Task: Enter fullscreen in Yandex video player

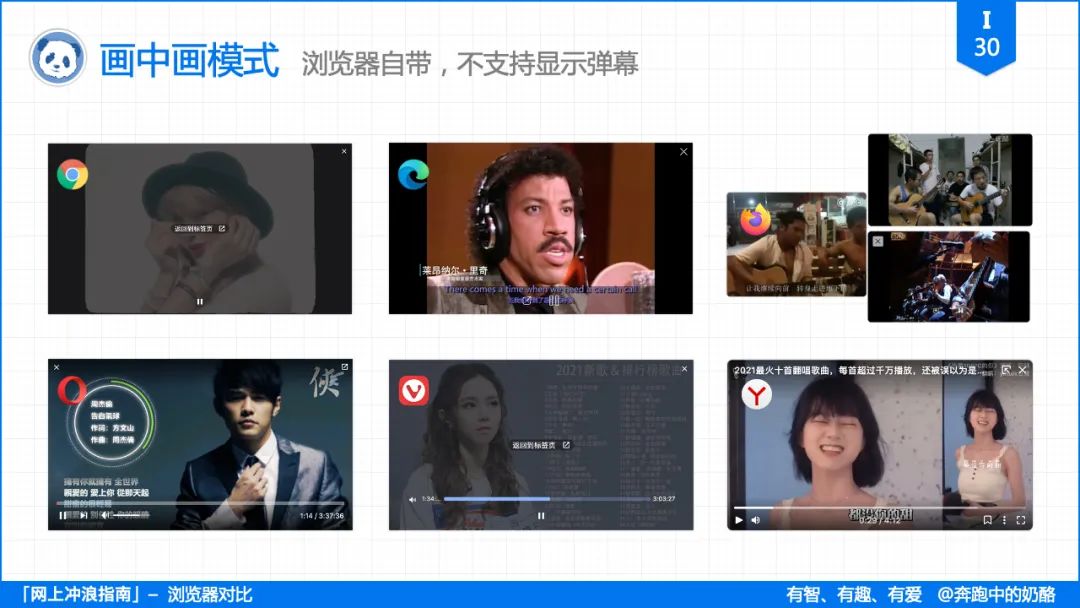Action: coord(1021,520)
